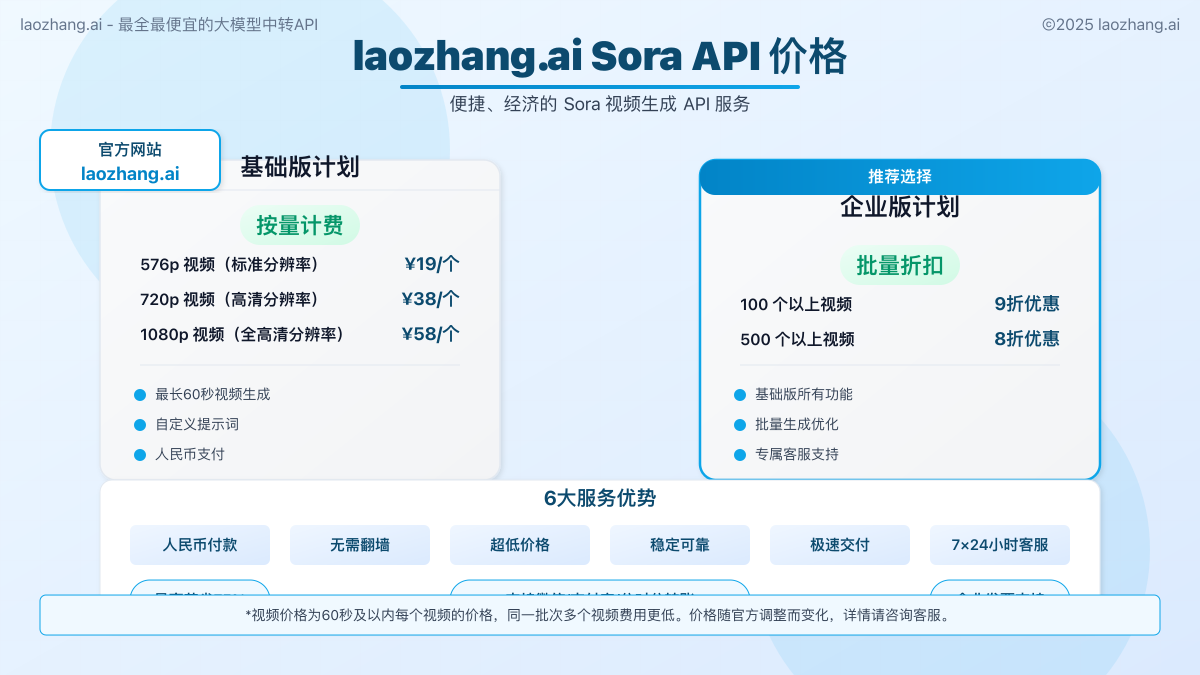1200x675 pixels.
Task: Click the 6大服务优势 heading
Action: click(600, 498)
